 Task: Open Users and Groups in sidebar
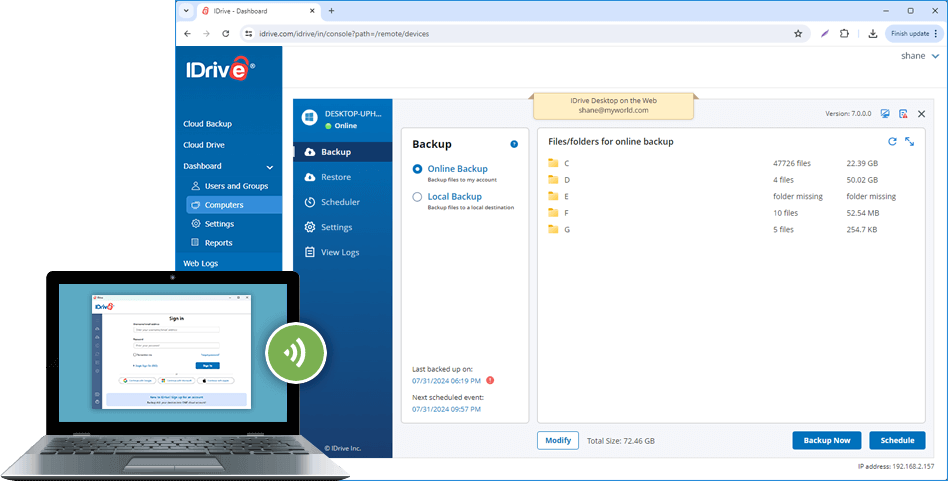pyautogui.click(x=236, y=186)
